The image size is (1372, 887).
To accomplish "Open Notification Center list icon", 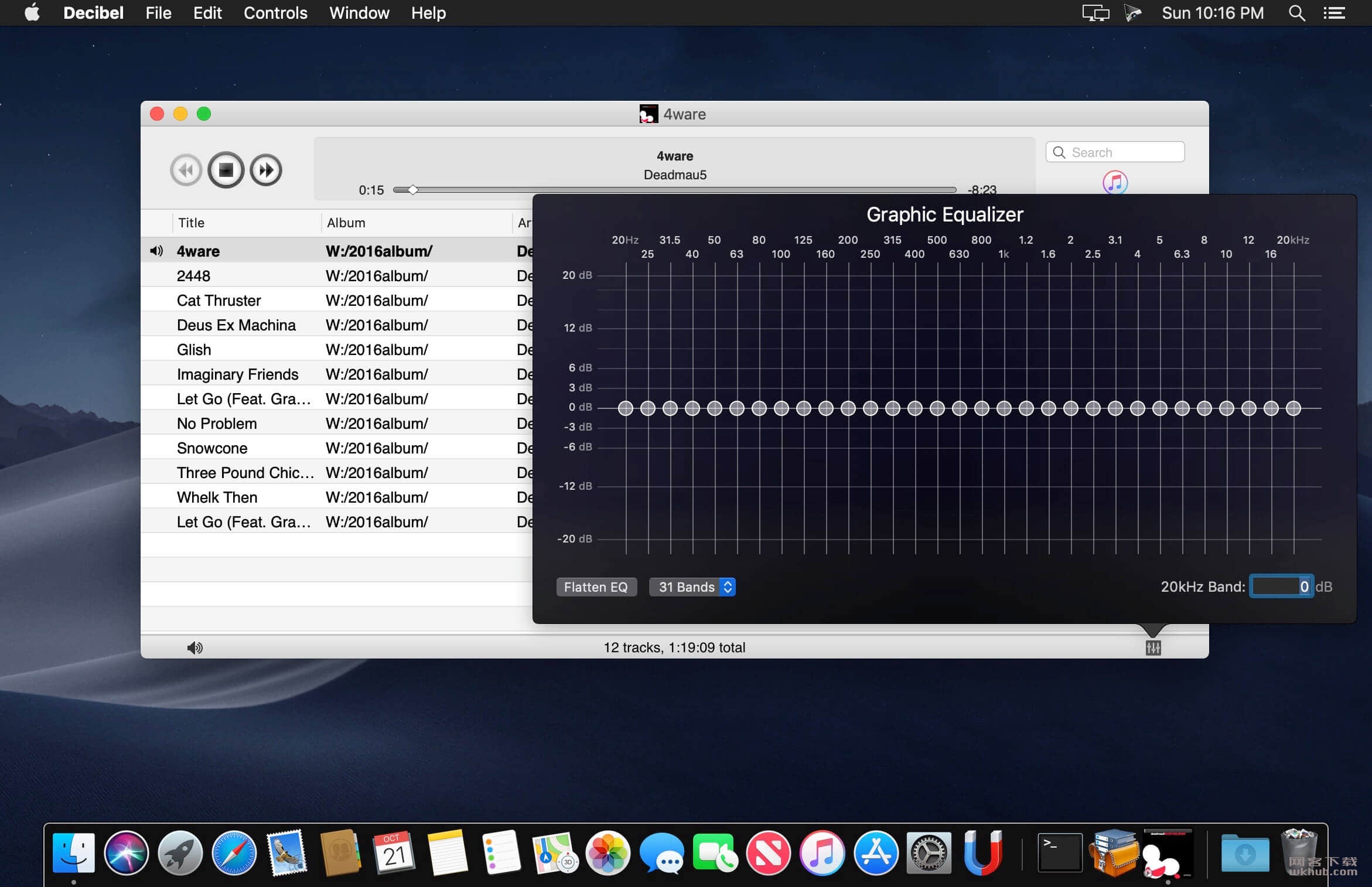I will pyautogui.click(x=1334, y=13).
